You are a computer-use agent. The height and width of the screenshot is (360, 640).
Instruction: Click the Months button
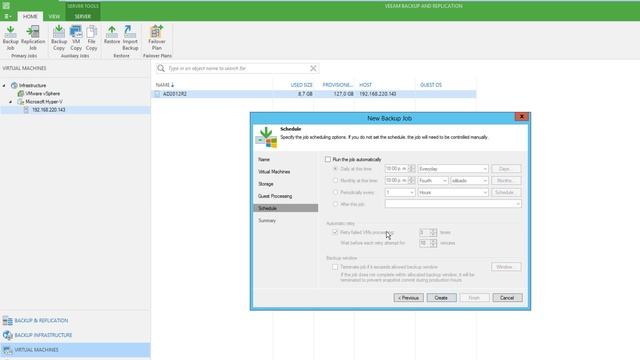506,180
